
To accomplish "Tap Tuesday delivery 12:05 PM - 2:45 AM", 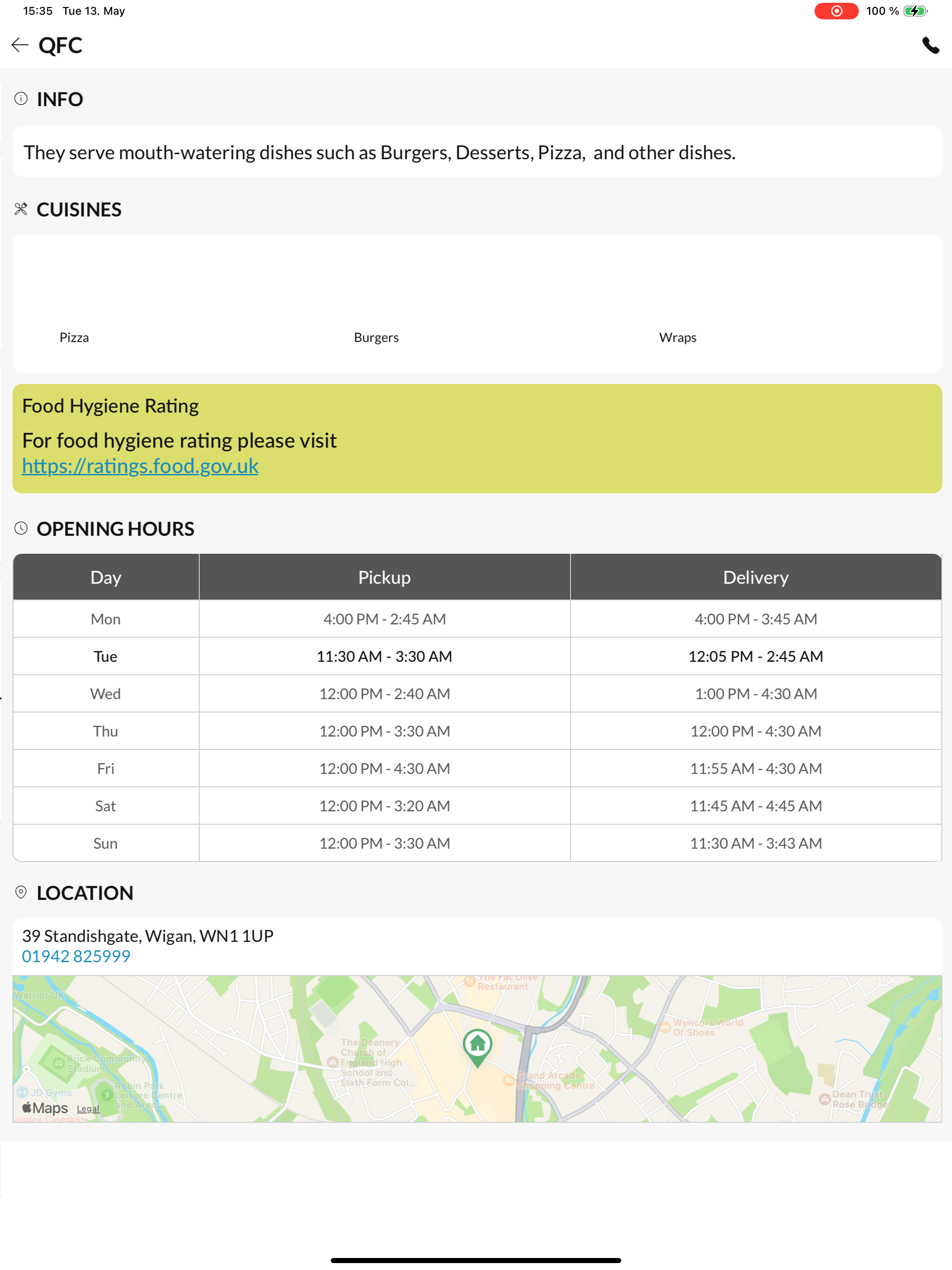I will (x=756, y=656).
